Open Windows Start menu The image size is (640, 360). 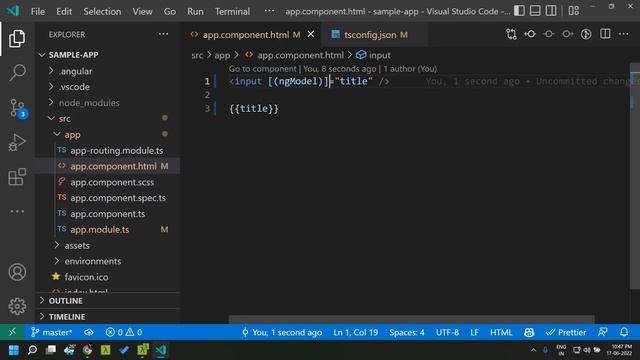click(x=13, y=350)
